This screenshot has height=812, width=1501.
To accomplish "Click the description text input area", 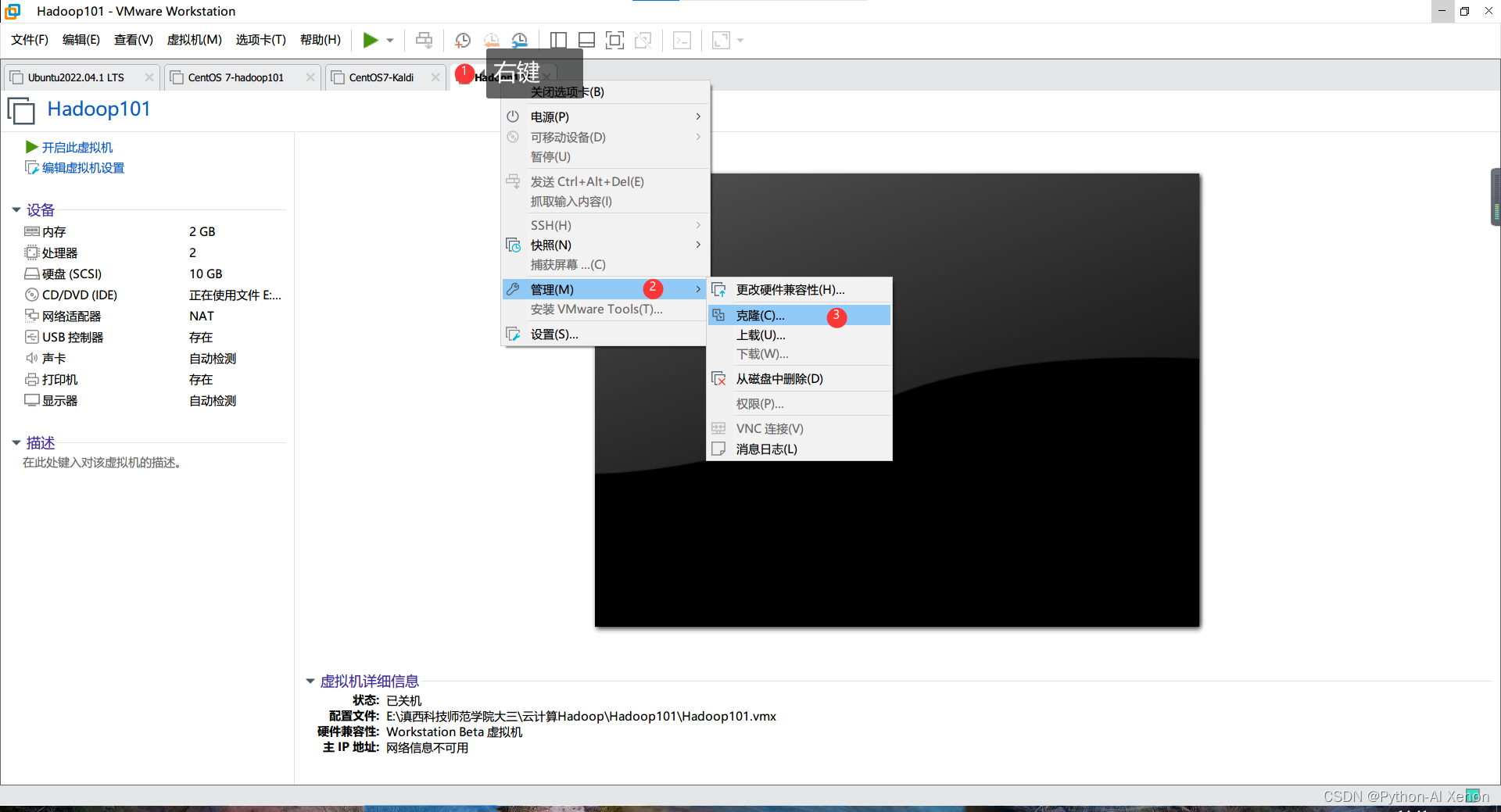I will coord(102,463).
